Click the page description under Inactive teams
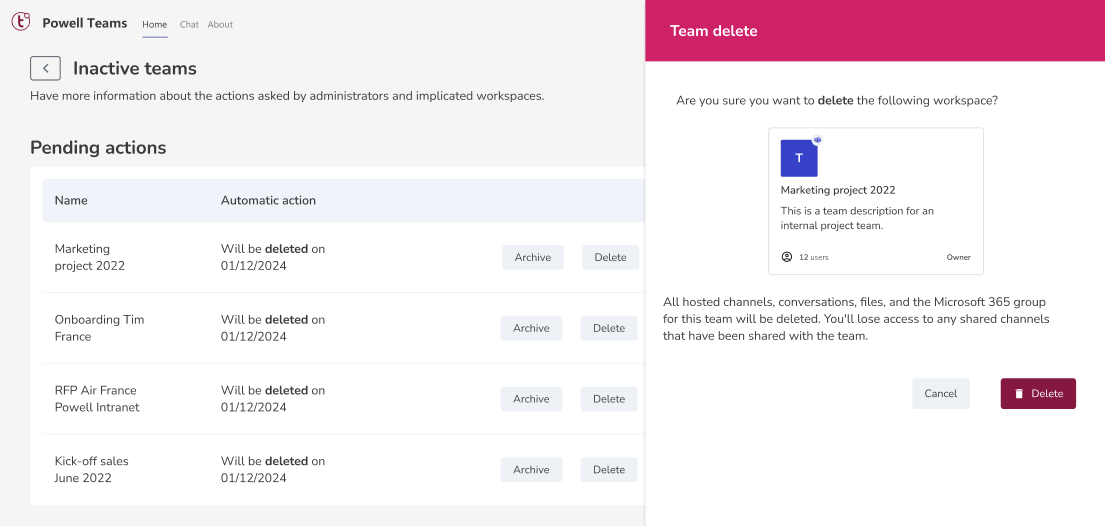 pos(287,96)
